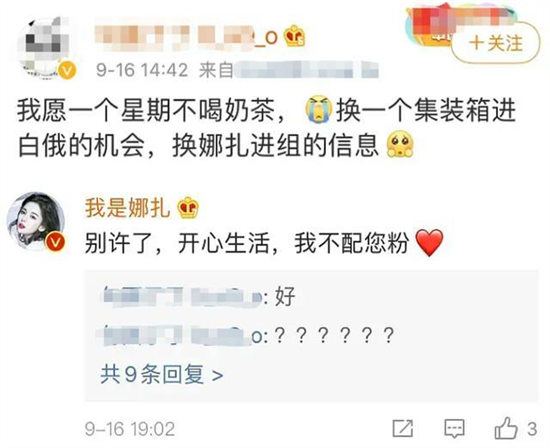Tap the share (repost) icon
The height and width of the screenshot is (448, 550).
point(402,428)
